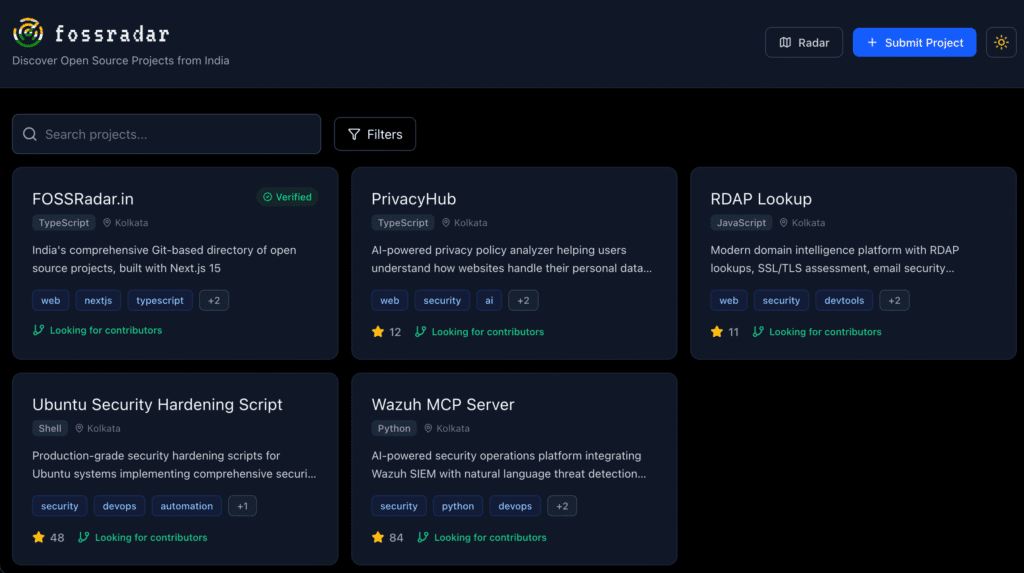Expand the +1 tags on Ubuntu Security card

point(242,506)
